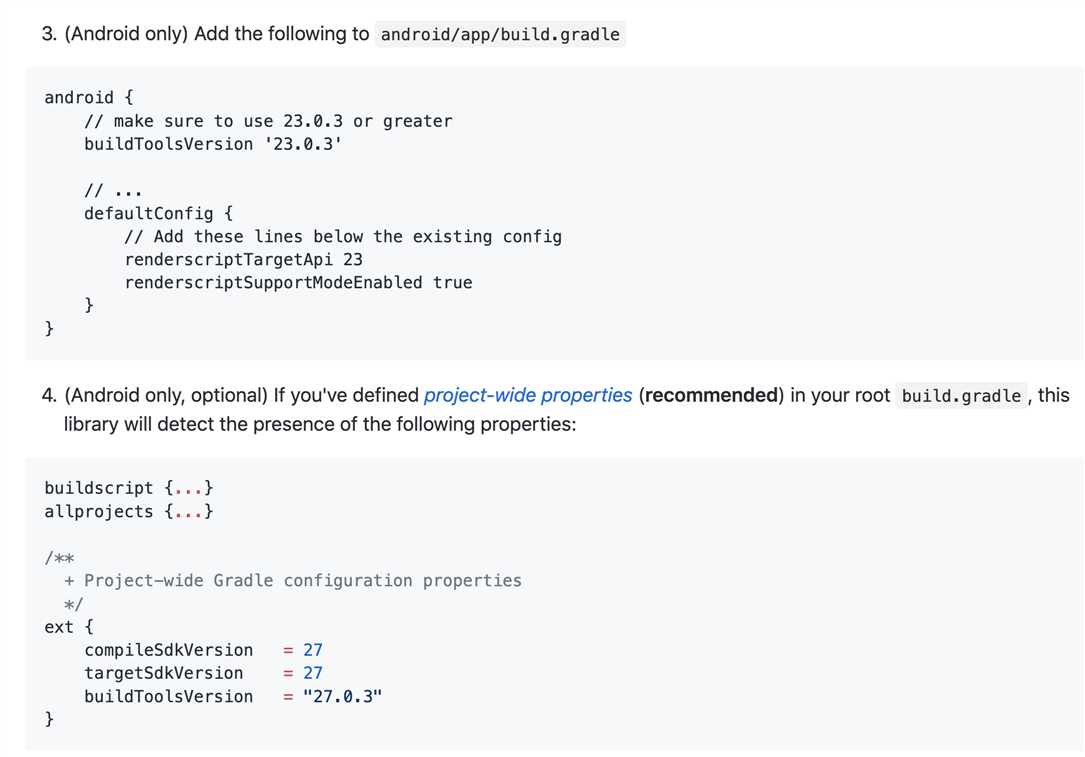The width and height of the screenshot is (1085, 757).
Task: Click the bold word recommended
Action: pyautogui.click(x=711, y=395)
